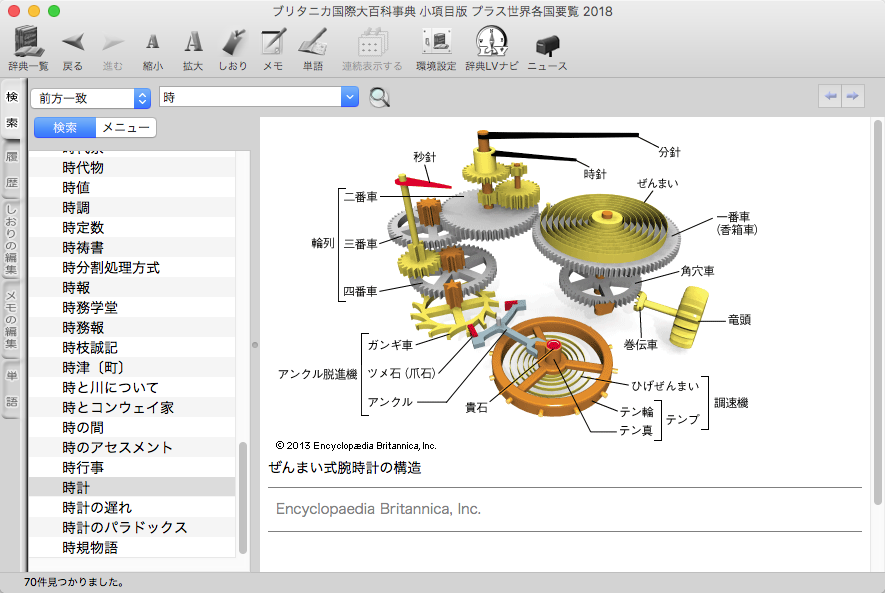Expand the search history dropdown arrow
This screenshot has width=885, height=593.
pyautogui.click(x=350, y=97)
